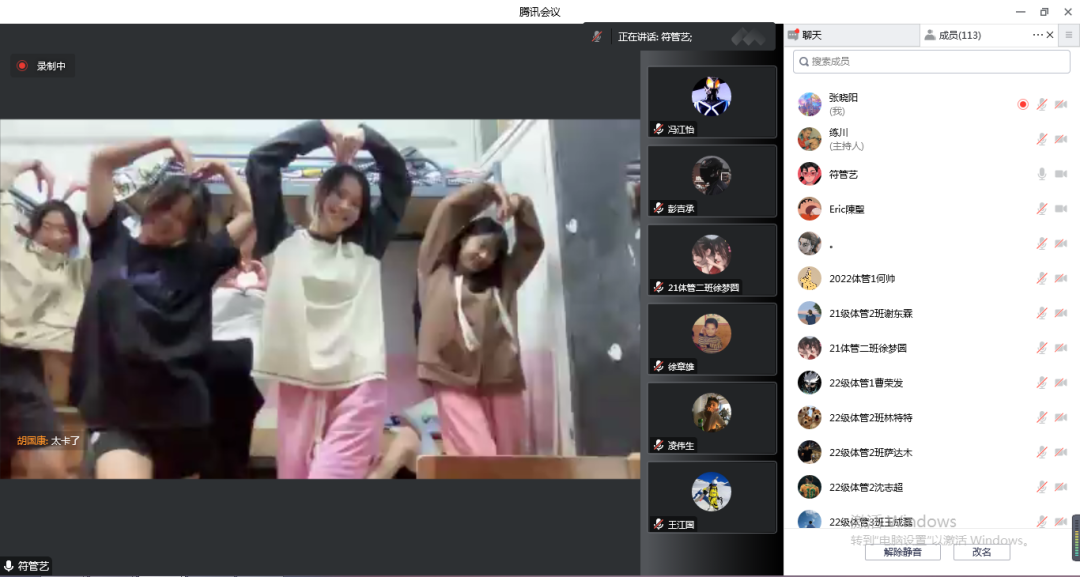Click the 解除静音 unmute button
Screen dimensions: 1080x577
[x=902, y=552]
